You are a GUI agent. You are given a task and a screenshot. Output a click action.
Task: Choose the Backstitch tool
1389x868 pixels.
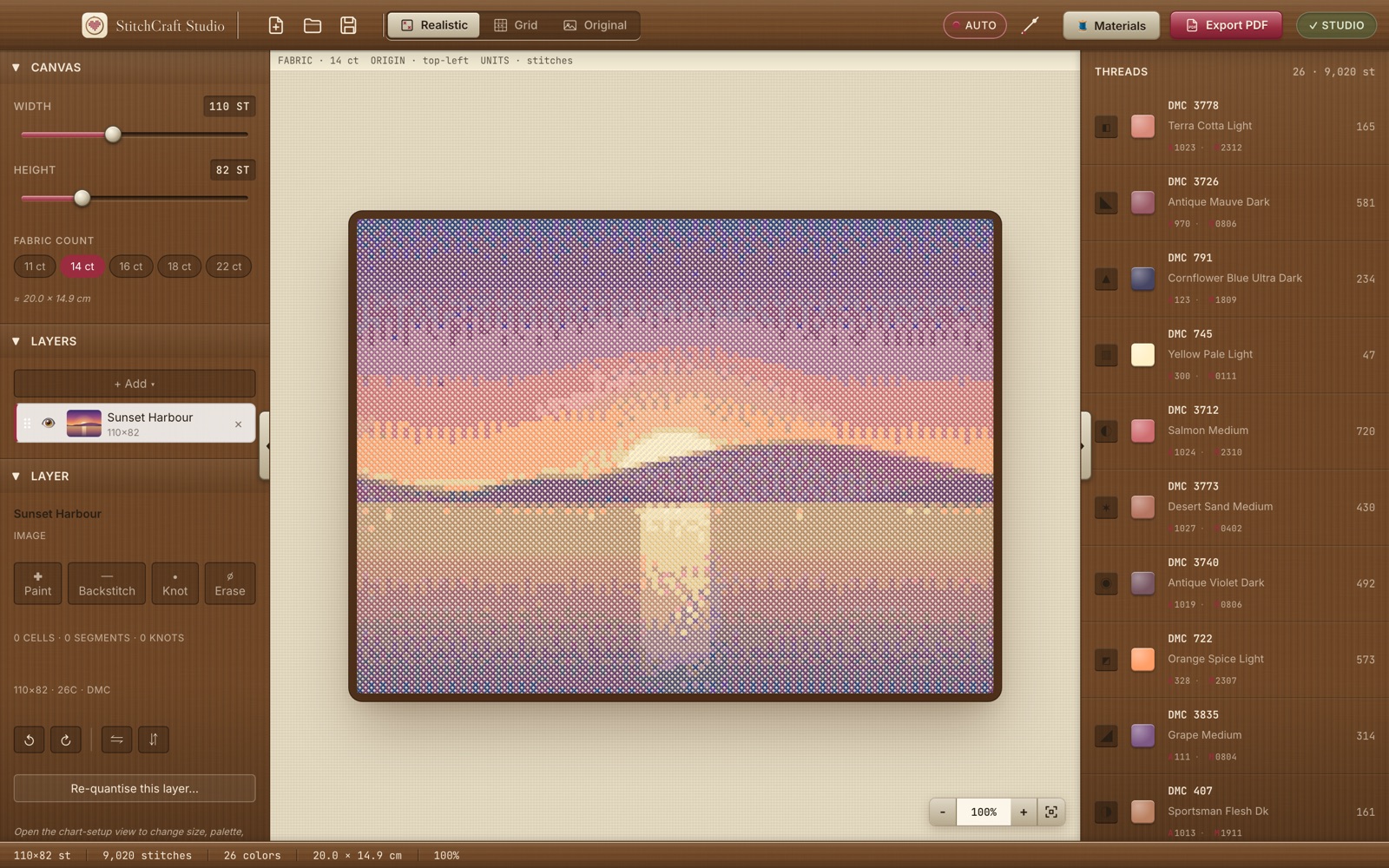[x=107, y=583]
